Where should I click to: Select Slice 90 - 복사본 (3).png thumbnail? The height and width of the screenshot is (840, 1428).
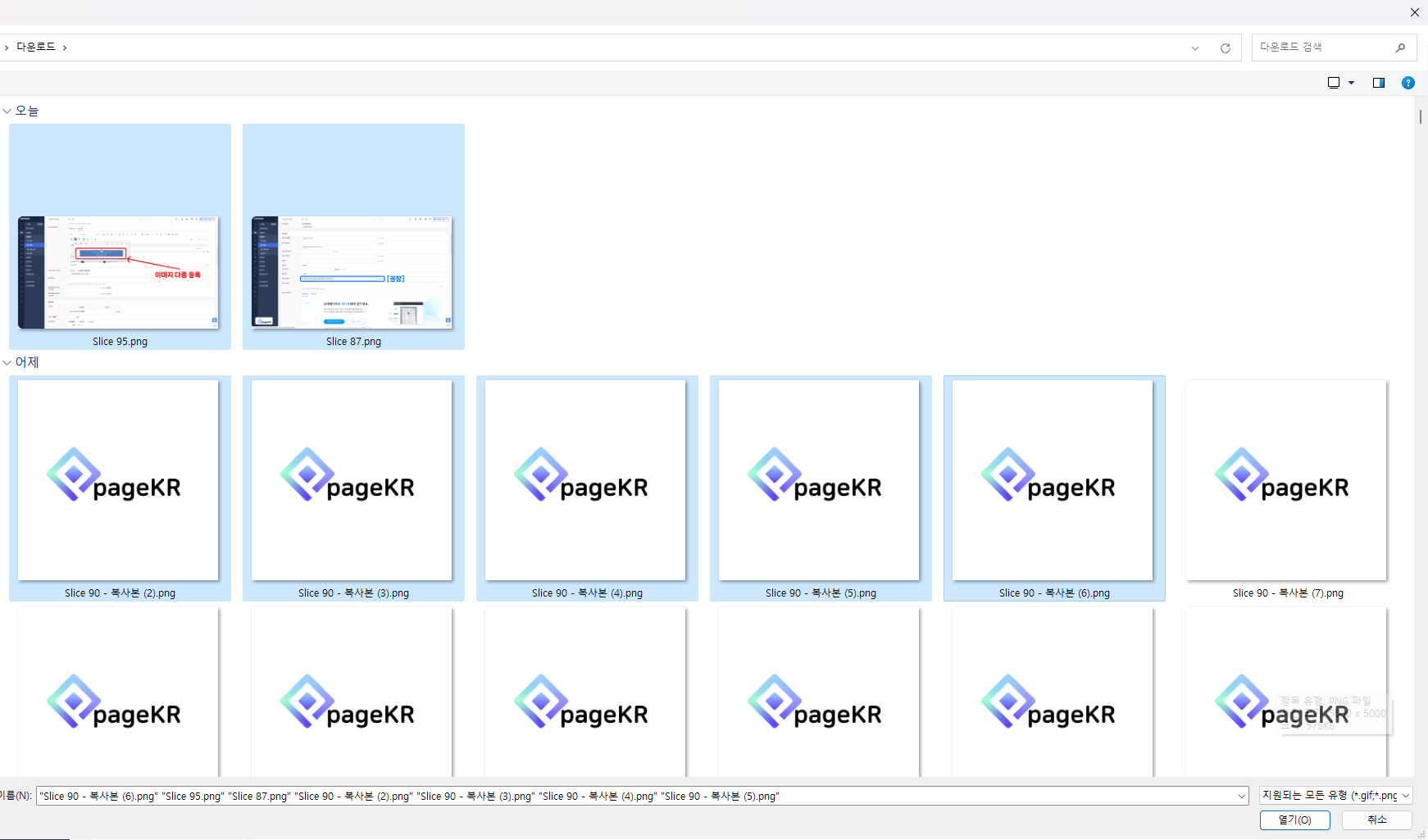[x=352, y=480]
